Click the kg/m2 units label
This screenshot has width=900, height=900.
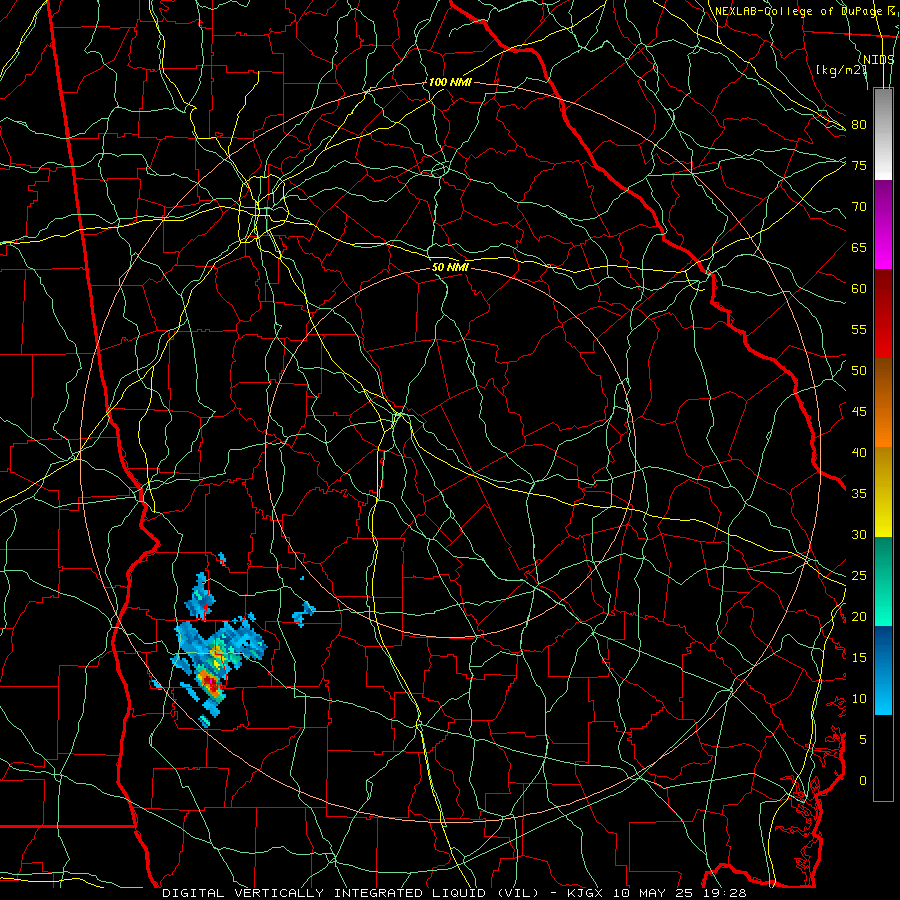pyautogui.click(x=841, y=70)
